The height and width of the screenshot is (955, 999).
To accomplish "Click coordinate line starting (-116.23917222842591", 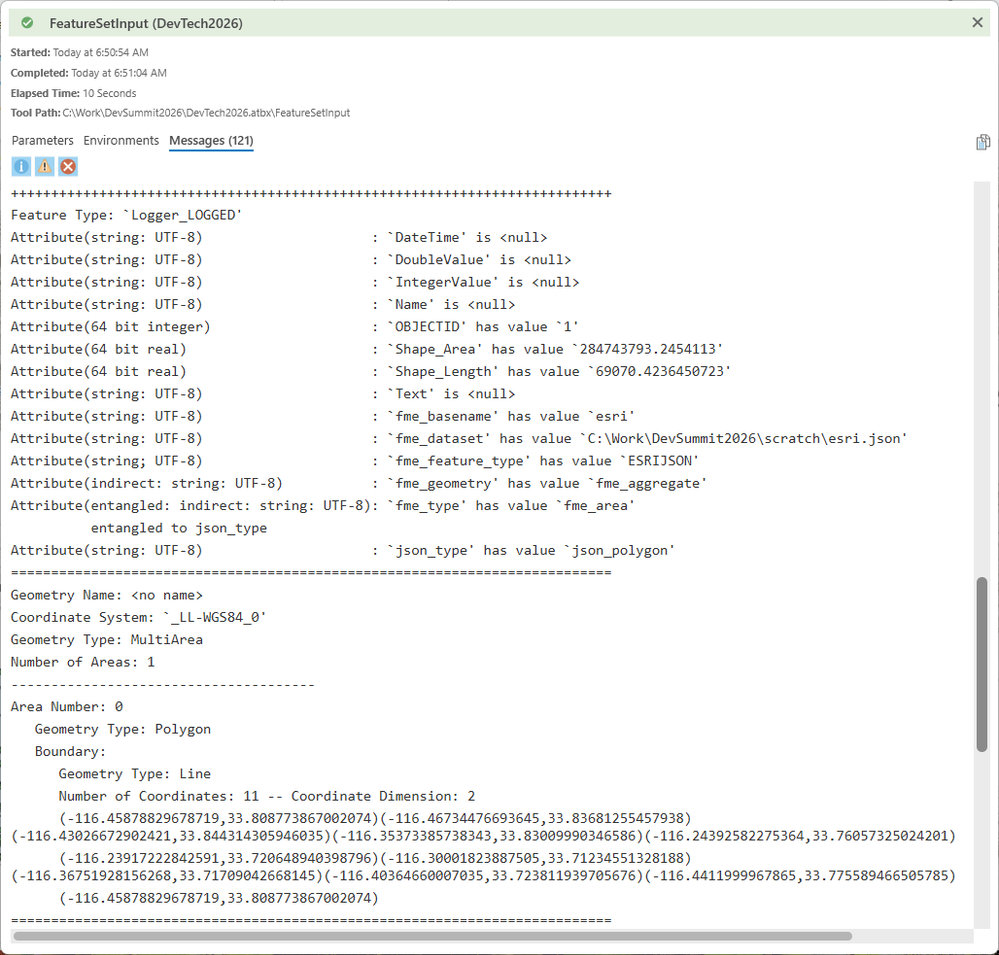I will pyautogui.click(x=375, y=858).
